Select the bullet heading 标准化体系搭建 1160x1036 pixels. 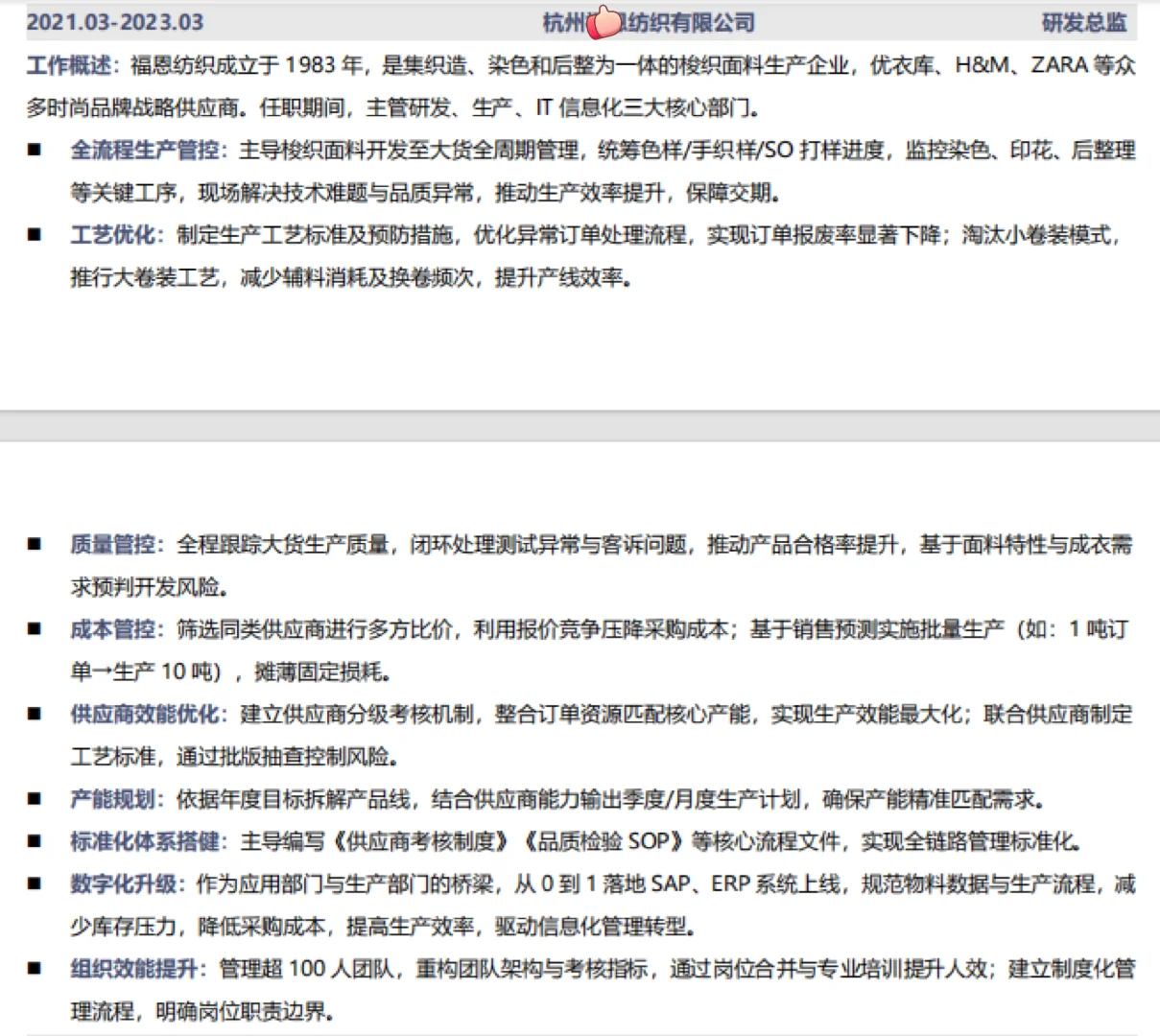(145, 842)
